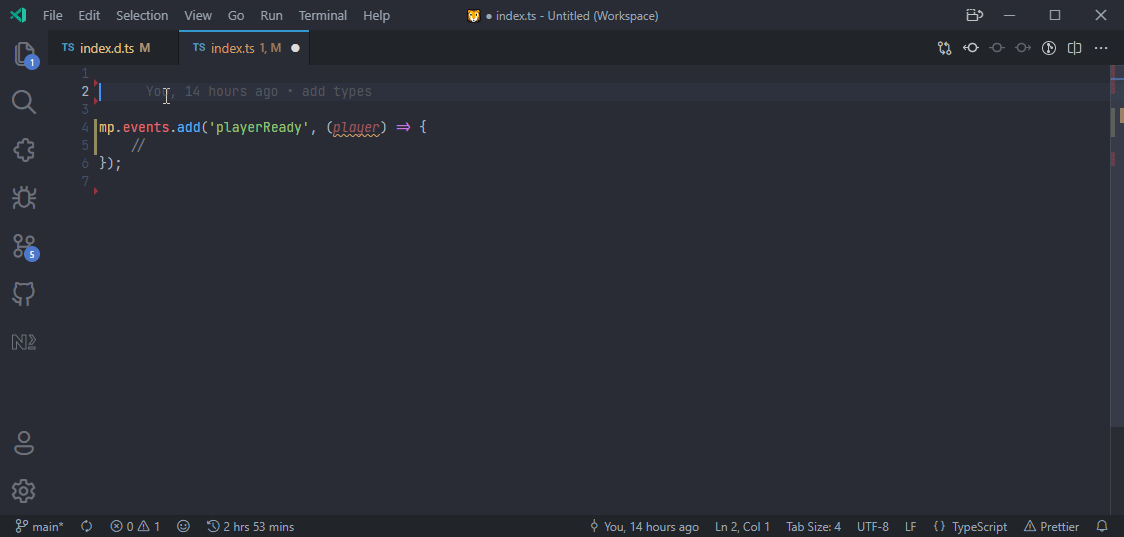The height and width of the screenshot is (537, 1124).
Task: Open the Manage gear menu
Action: [24, 491]
